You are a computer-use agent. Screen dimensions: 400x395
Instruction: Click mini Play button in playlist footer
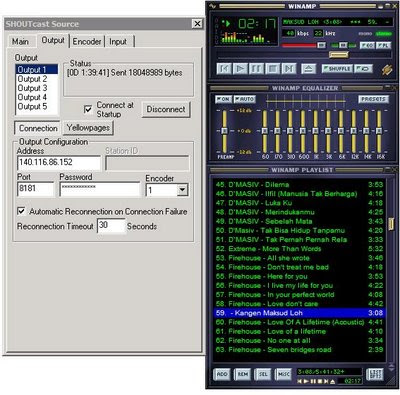pos(307,381)
